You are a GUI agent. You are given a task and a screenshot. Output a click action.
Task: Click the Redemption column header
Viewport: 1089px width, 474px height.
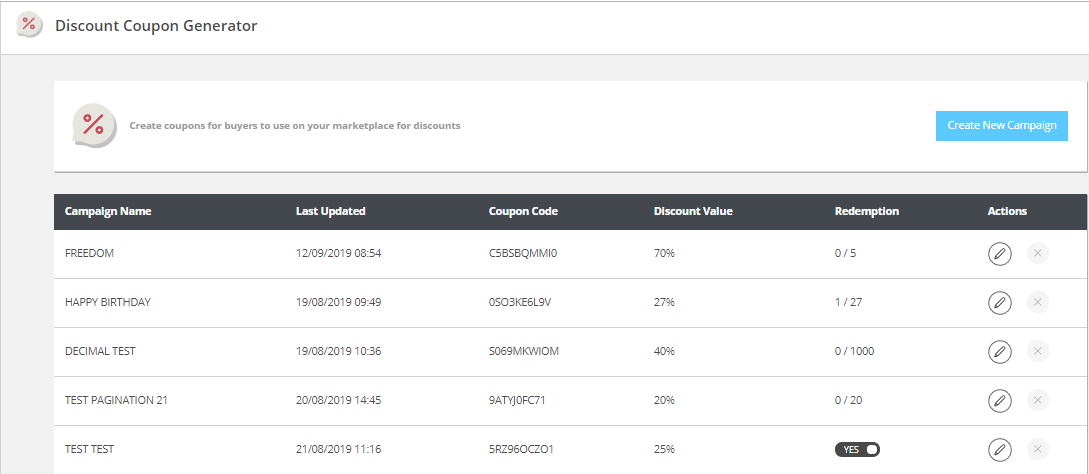tap(867, 211)
